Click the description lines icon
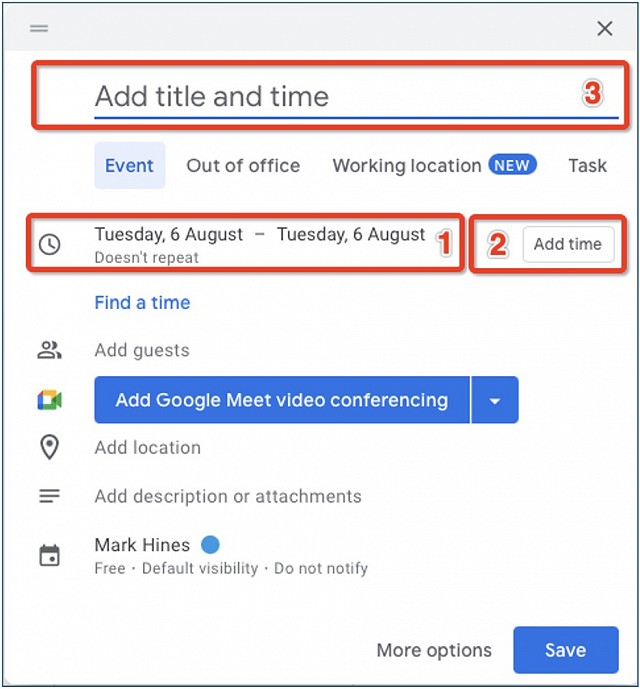640x689 pixels. tap(49, 496)
